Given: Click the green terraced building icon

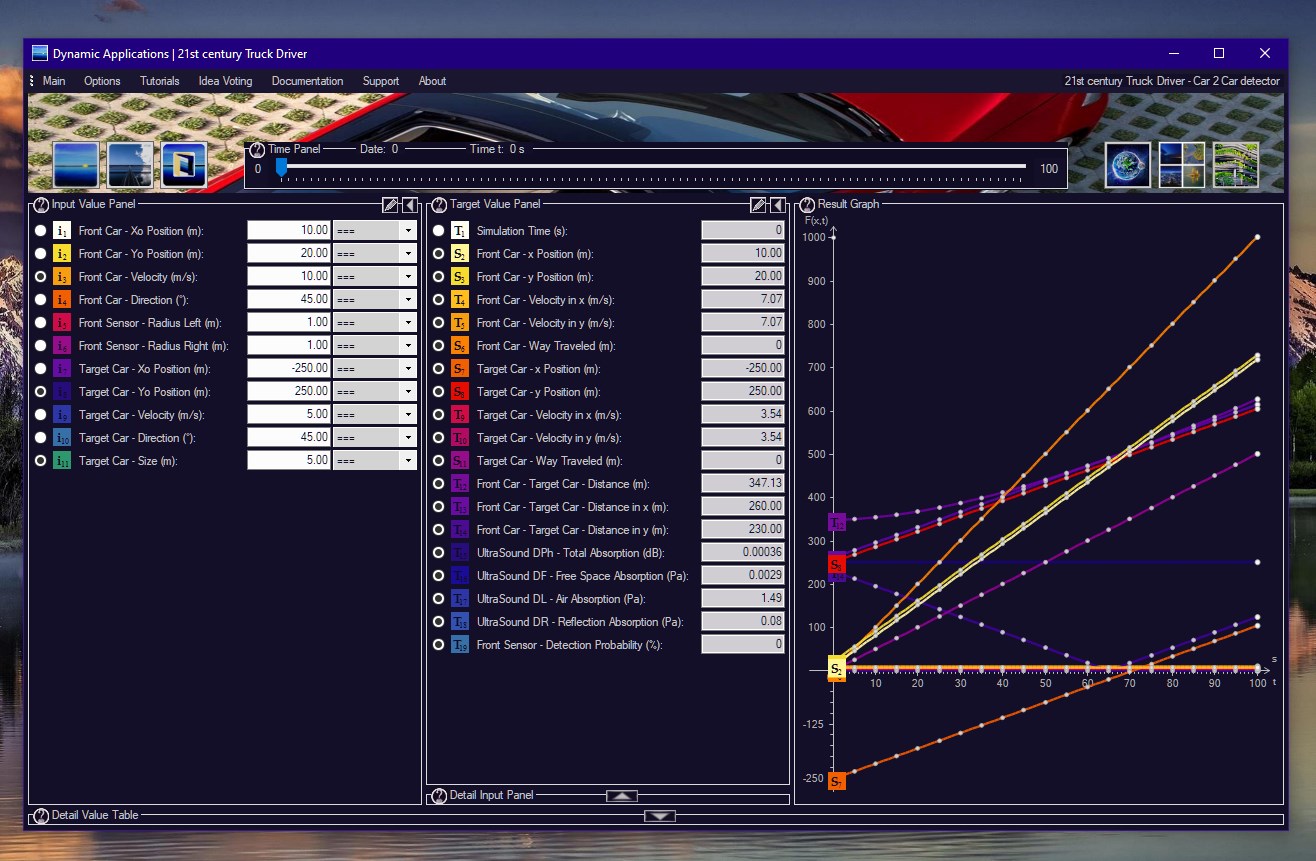Looking at the screenshot, I should point(1236,165).
